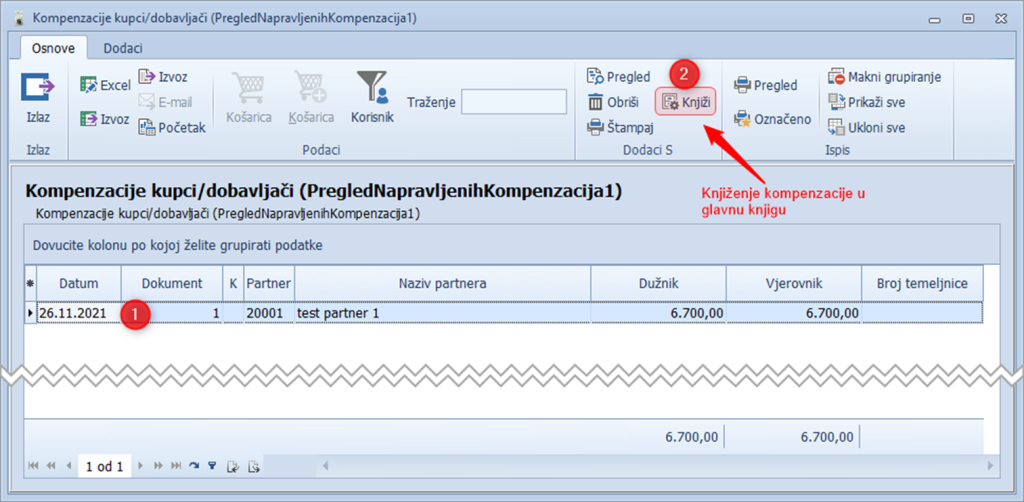Select the Osnove ribbon tab

click(x=54, y=48)
